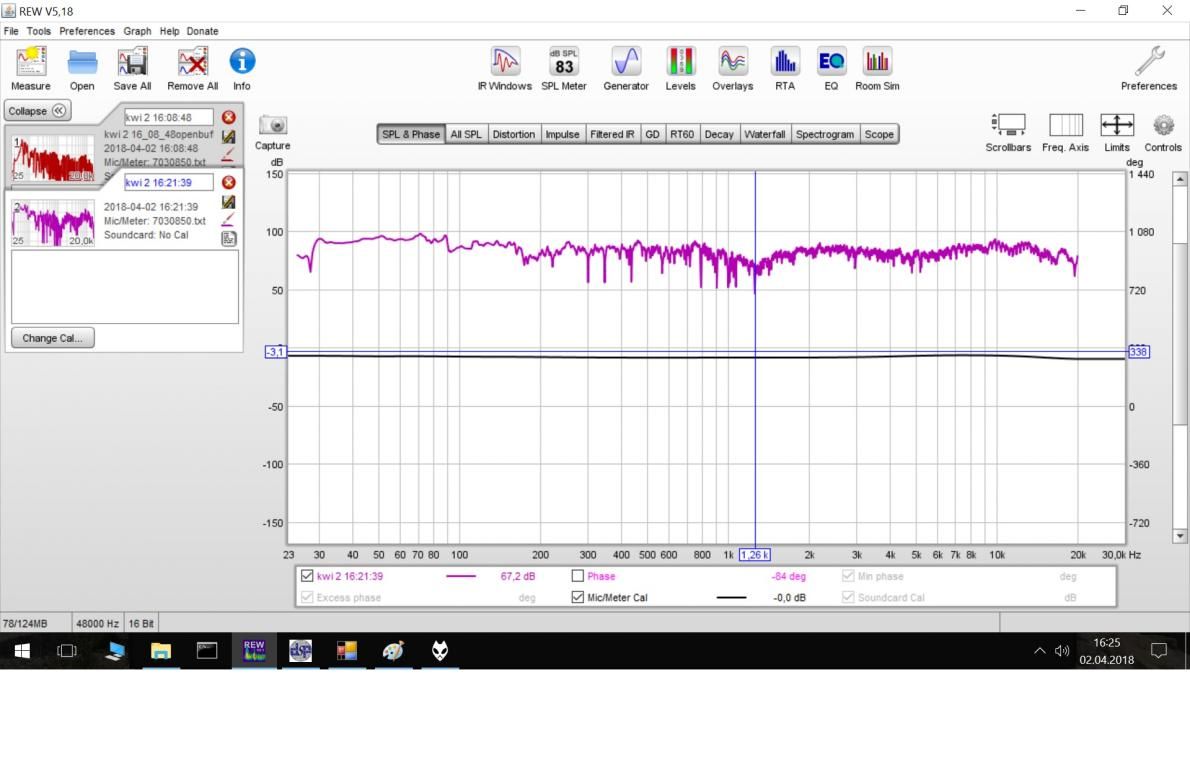Delete measurement kwi 2 16:08:48
Image resolution: width=1190 pixels, height=768 pixels.
[x=228, y=118]
